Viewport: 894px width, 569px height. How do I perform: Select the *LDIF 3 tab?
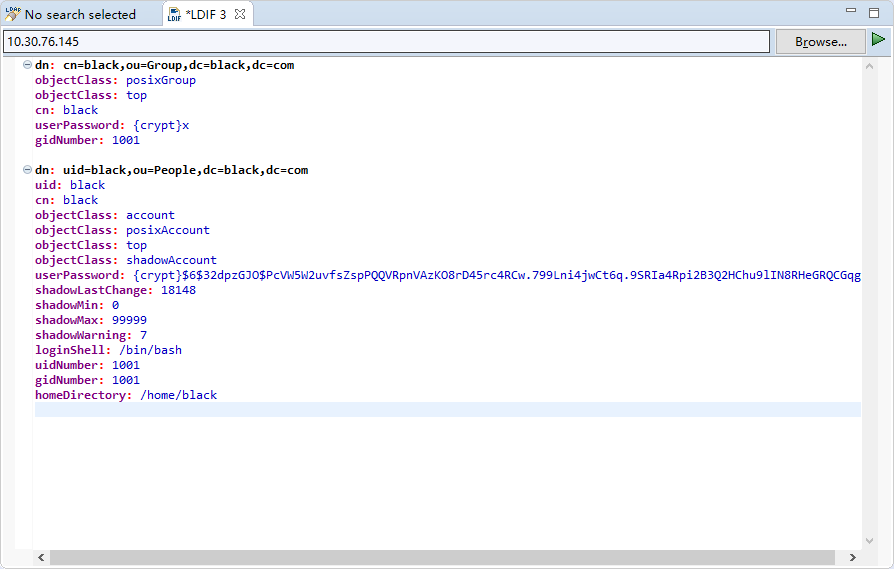[x=205, y=14]
